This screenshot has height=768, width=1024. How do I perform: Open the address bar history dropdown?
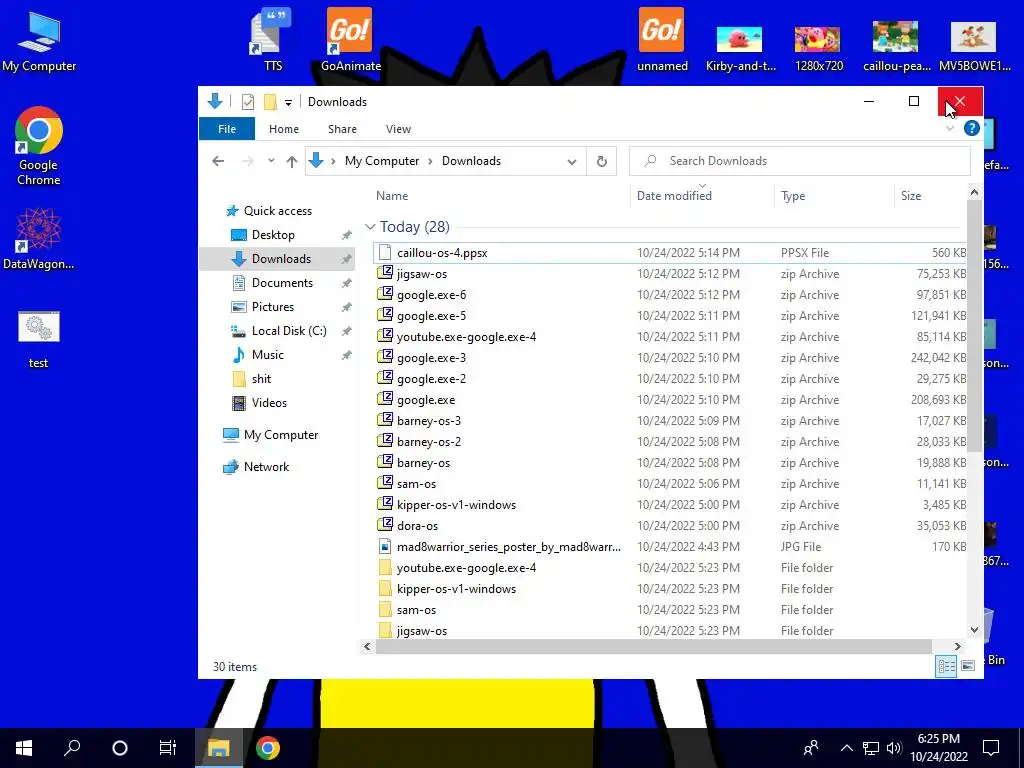571,161
